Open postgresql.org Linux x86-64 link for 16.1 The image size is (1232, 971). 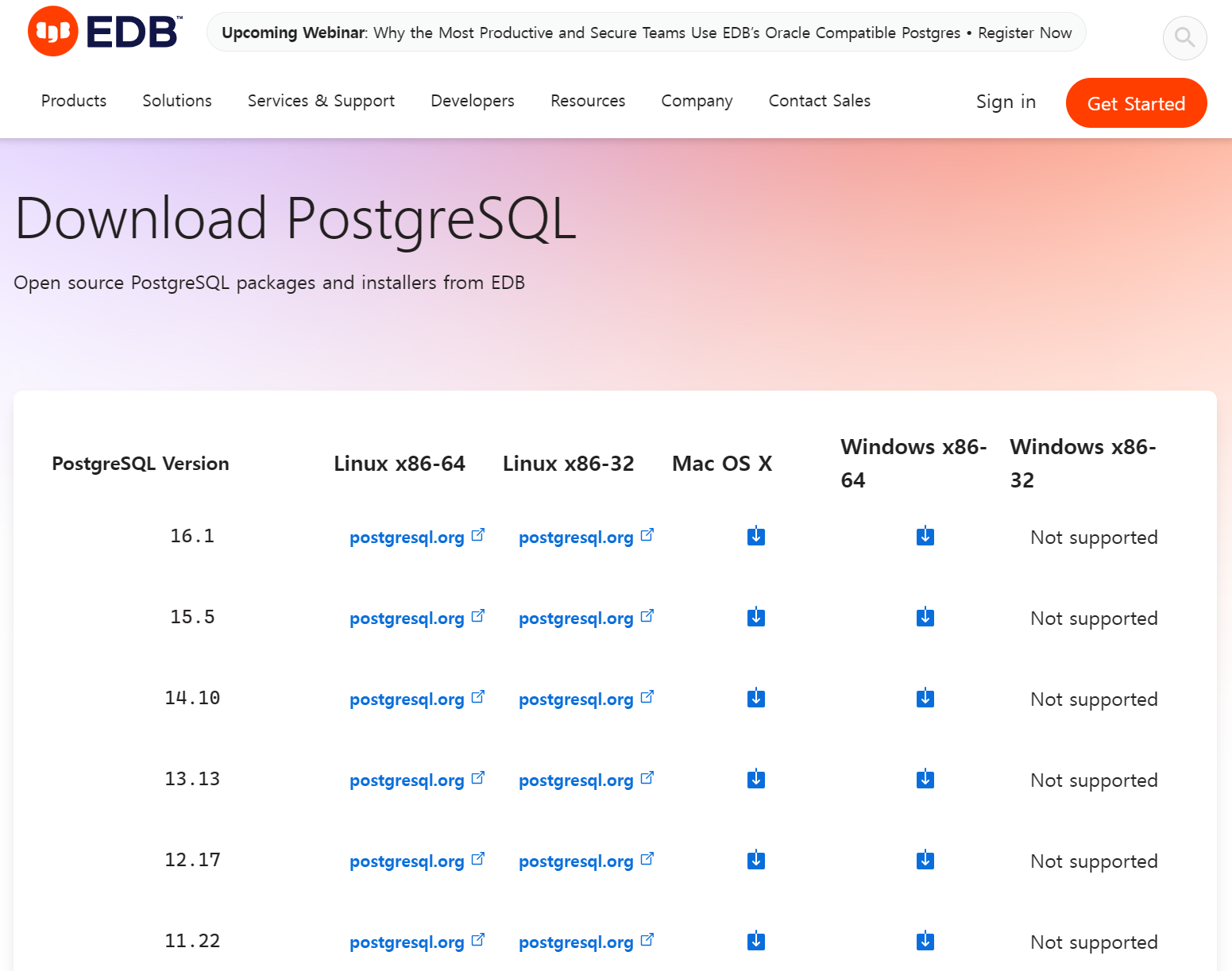pos(417,538)
